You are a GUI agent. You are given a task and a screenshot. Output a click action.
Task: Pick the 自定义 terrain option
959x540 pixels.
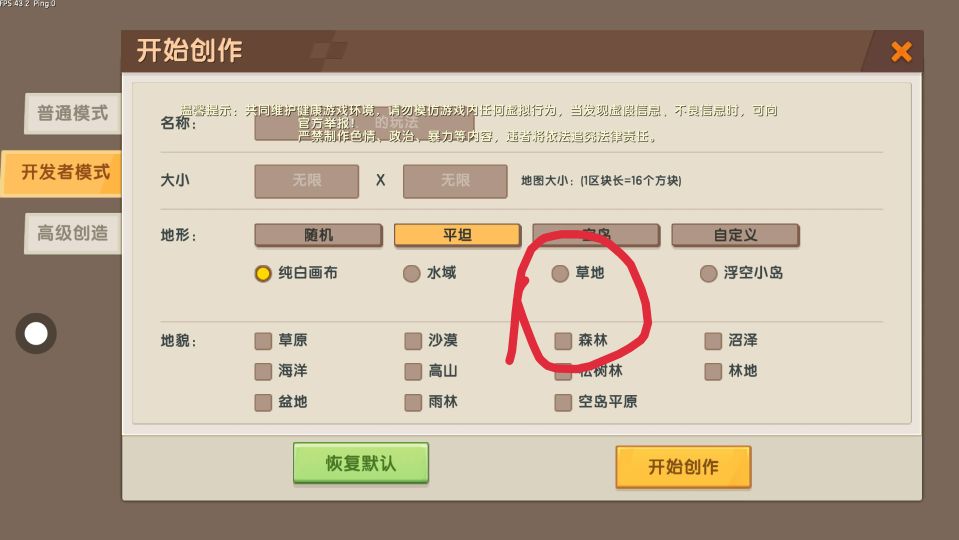click(x=735, y=235)
